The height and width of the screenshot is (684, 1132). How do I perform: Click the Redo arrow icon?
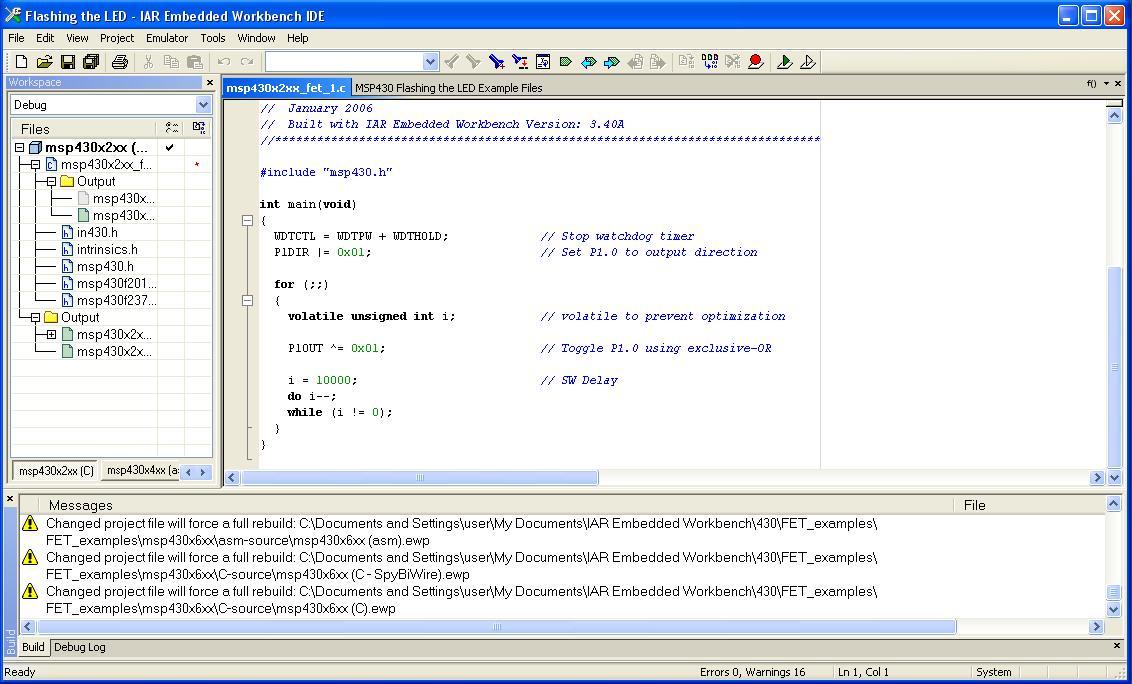point(247,62)
